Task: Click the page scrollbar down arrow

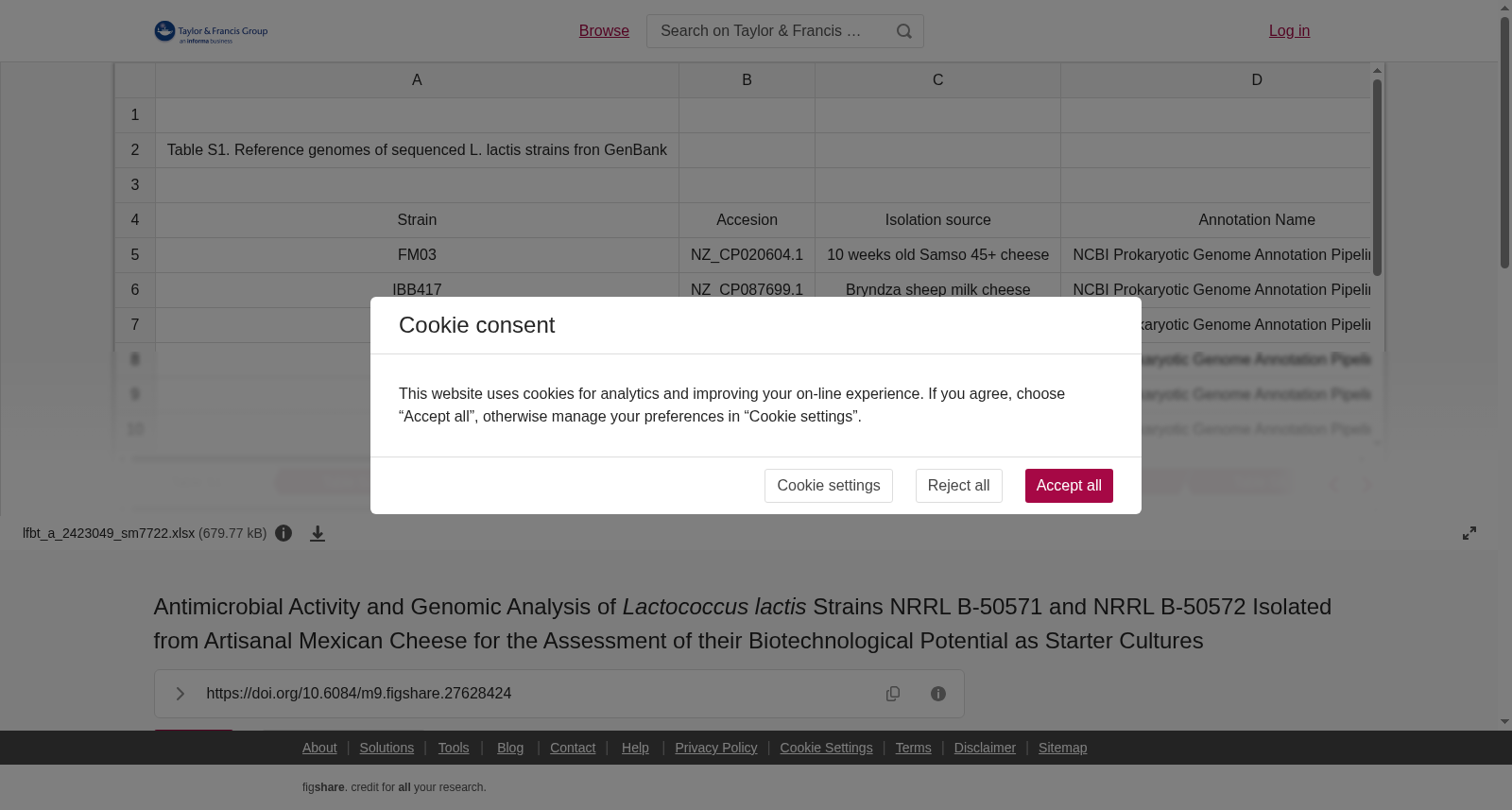Action: (1504, 722)
